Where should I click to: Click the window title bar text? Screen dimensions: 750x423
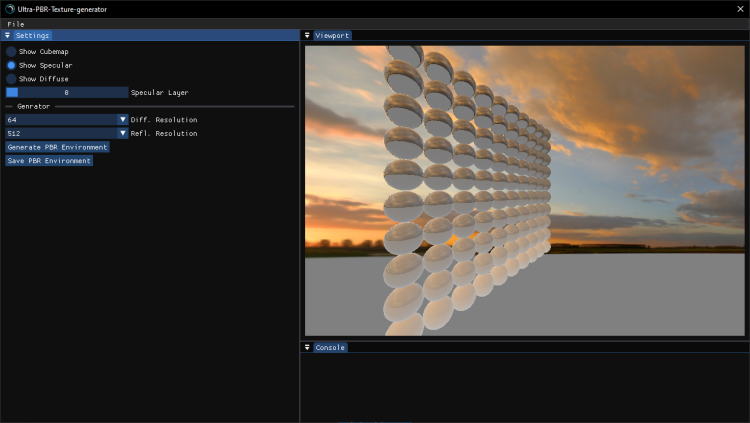click(x=62, y=9)
